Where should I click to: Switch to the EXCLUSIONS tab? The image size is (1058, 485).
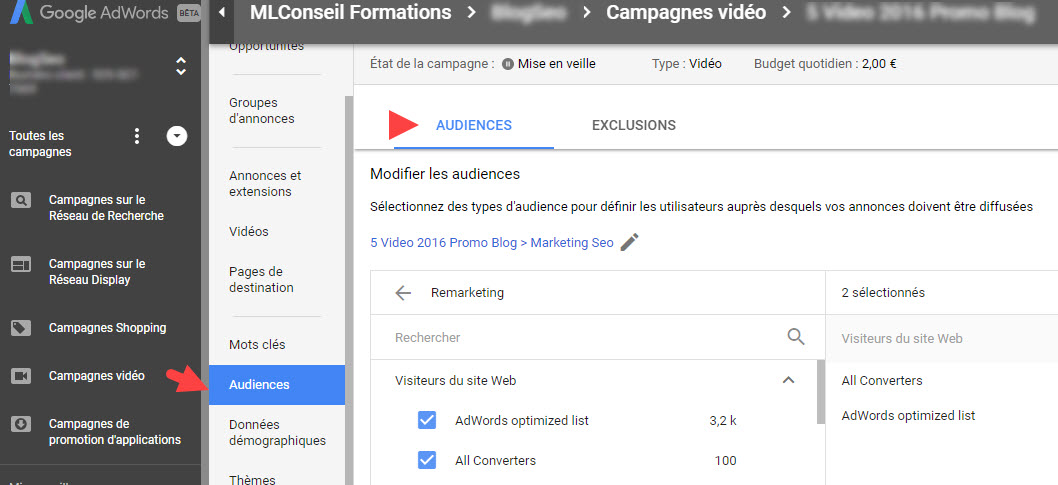(x=634, y=125)
